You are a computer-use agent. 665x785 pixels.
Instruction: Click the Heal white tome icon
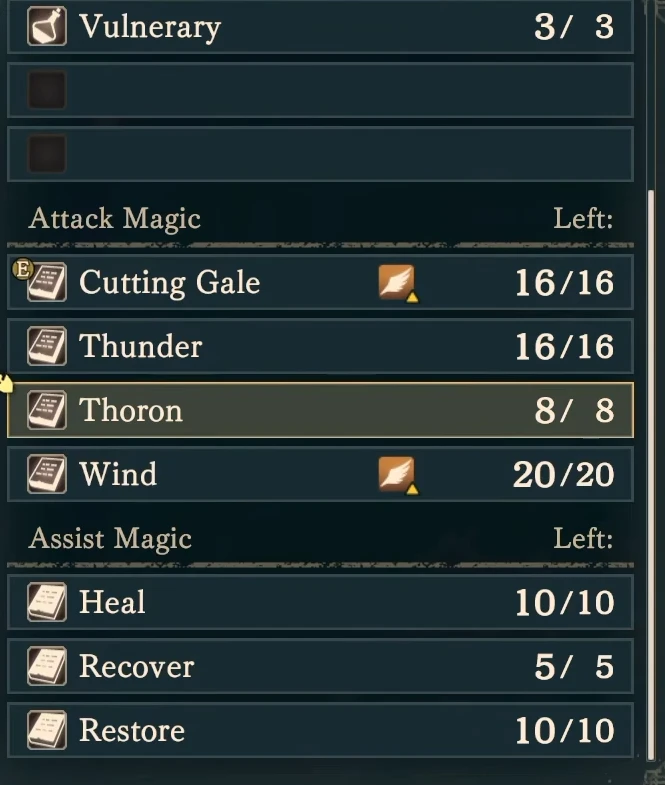click(x=47, y=602)
